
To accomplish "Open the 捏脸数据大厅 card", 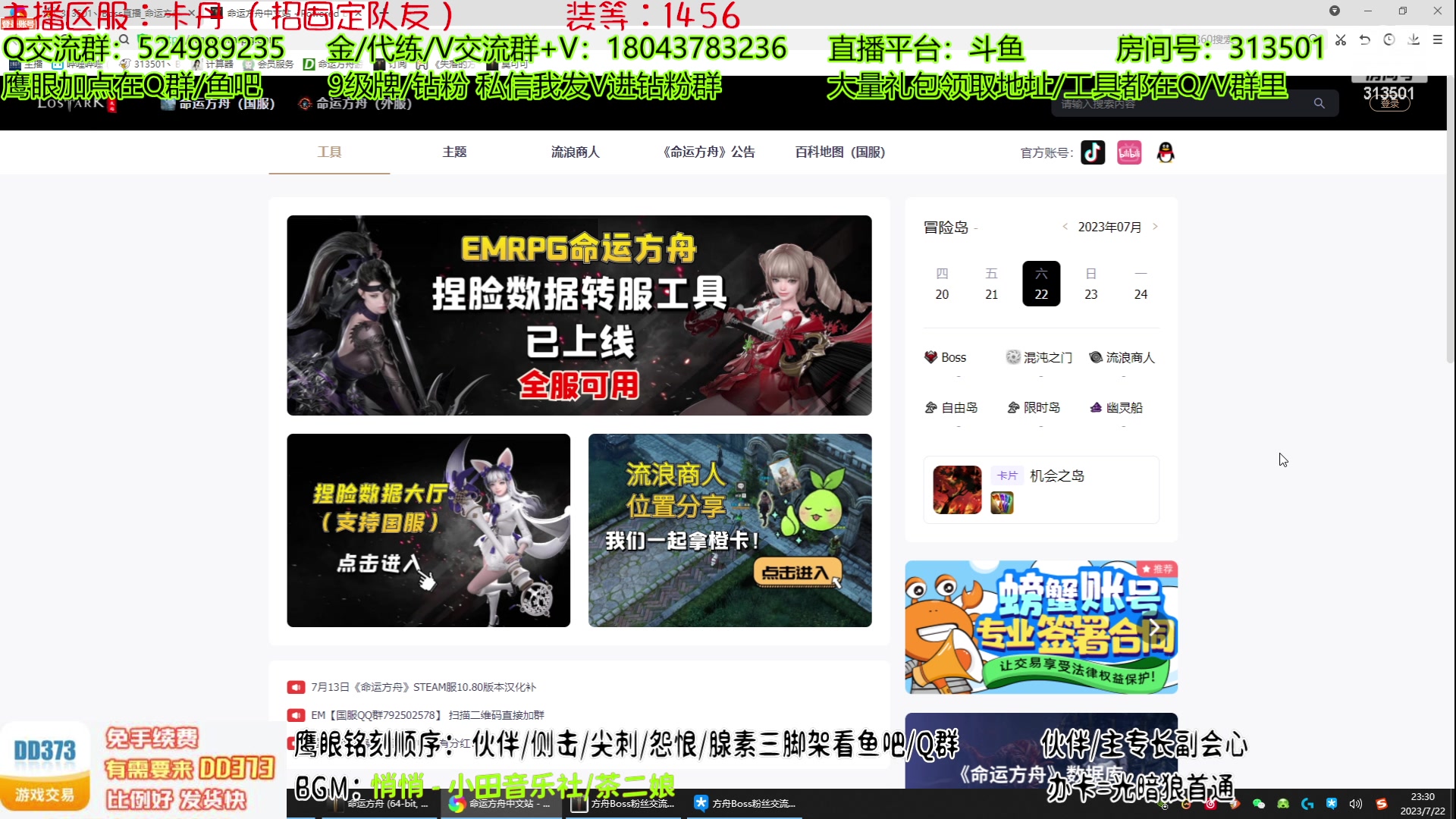I will 428,530.
